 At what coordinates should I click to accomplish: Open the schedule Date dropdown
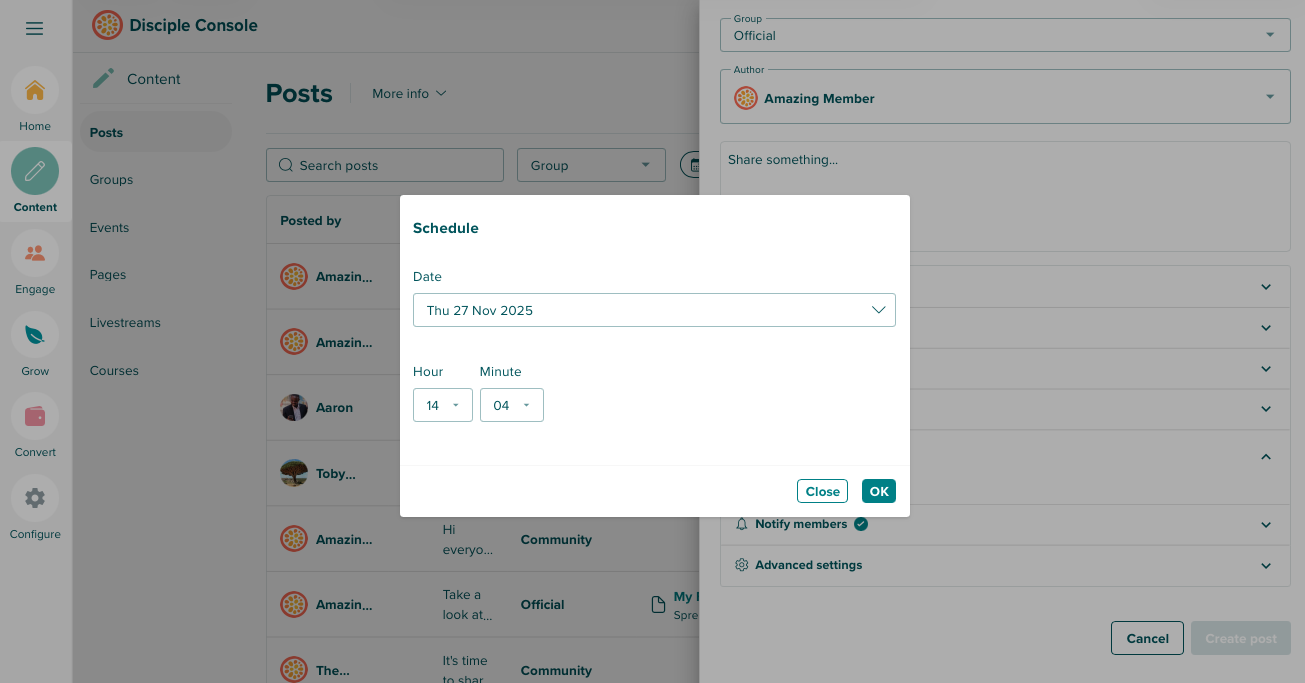(x=654, y=310)
